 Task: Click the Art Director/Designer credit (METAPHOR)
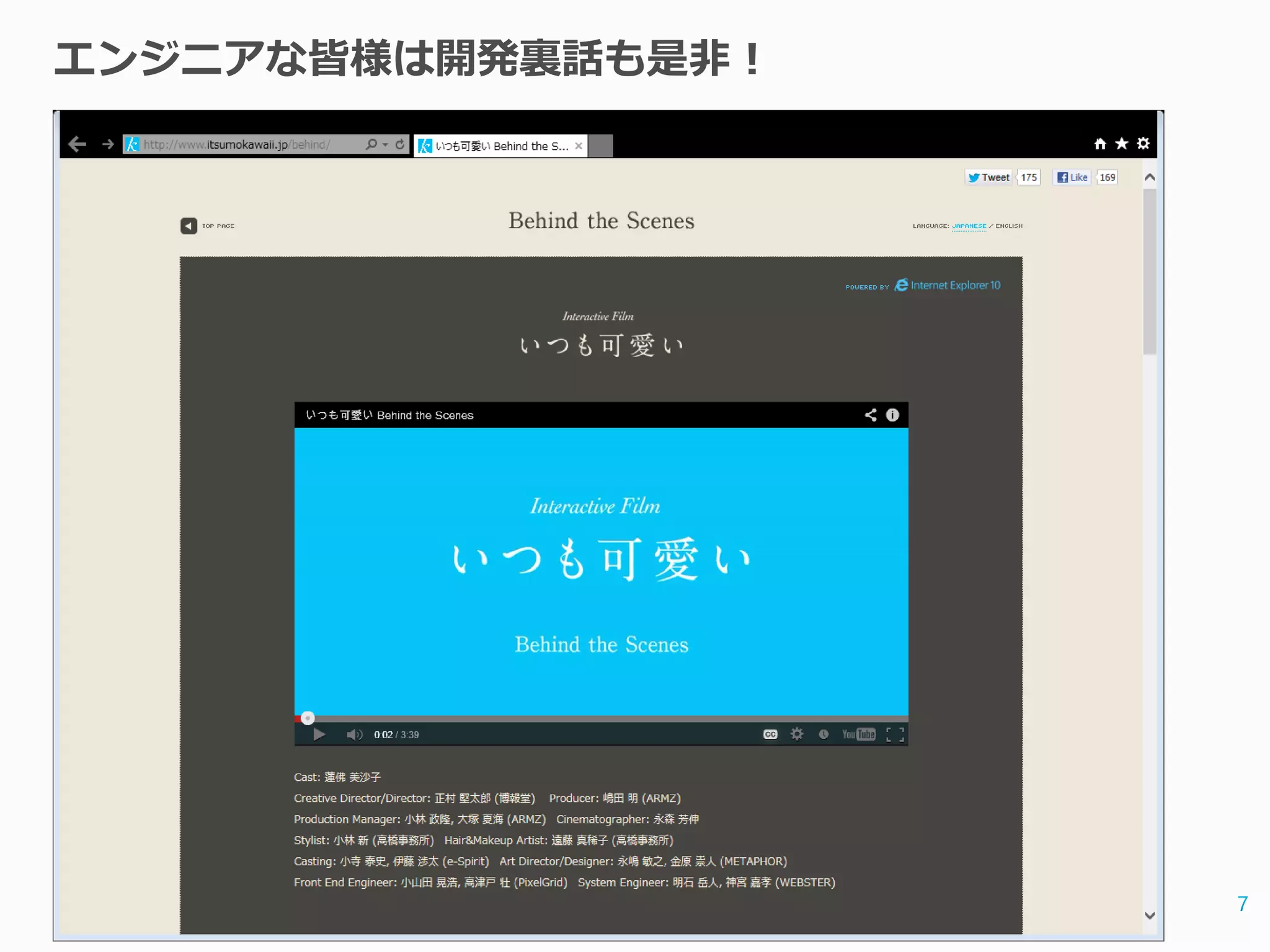tap(643, 862)
